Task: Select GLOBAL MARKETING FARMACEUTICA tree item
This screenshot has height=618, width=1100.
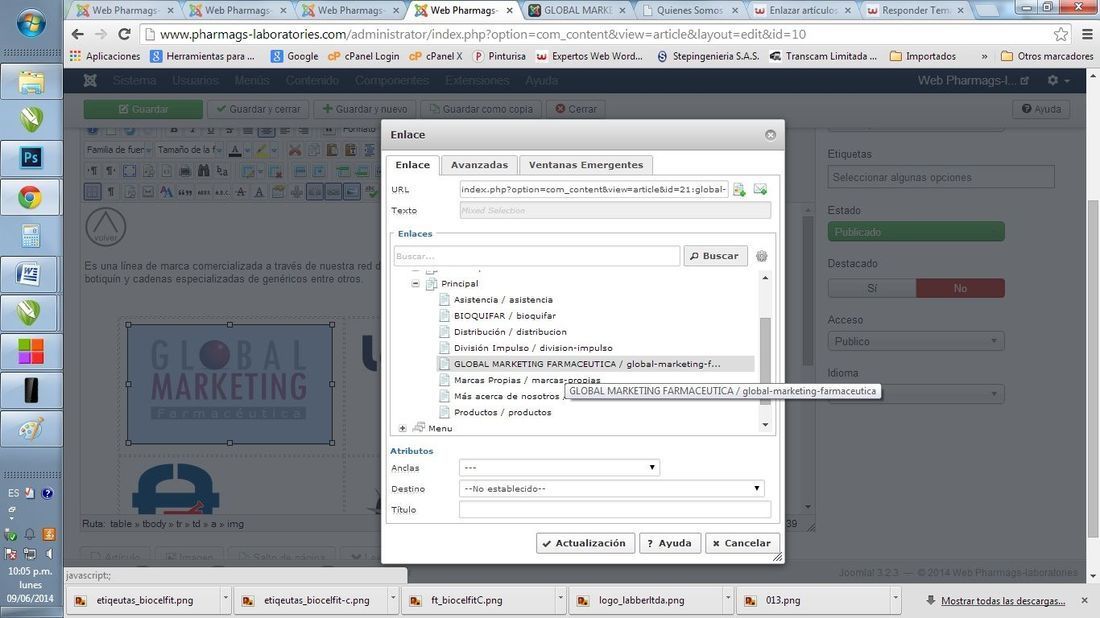Action: pyautogui.click(x=596, y=364)
